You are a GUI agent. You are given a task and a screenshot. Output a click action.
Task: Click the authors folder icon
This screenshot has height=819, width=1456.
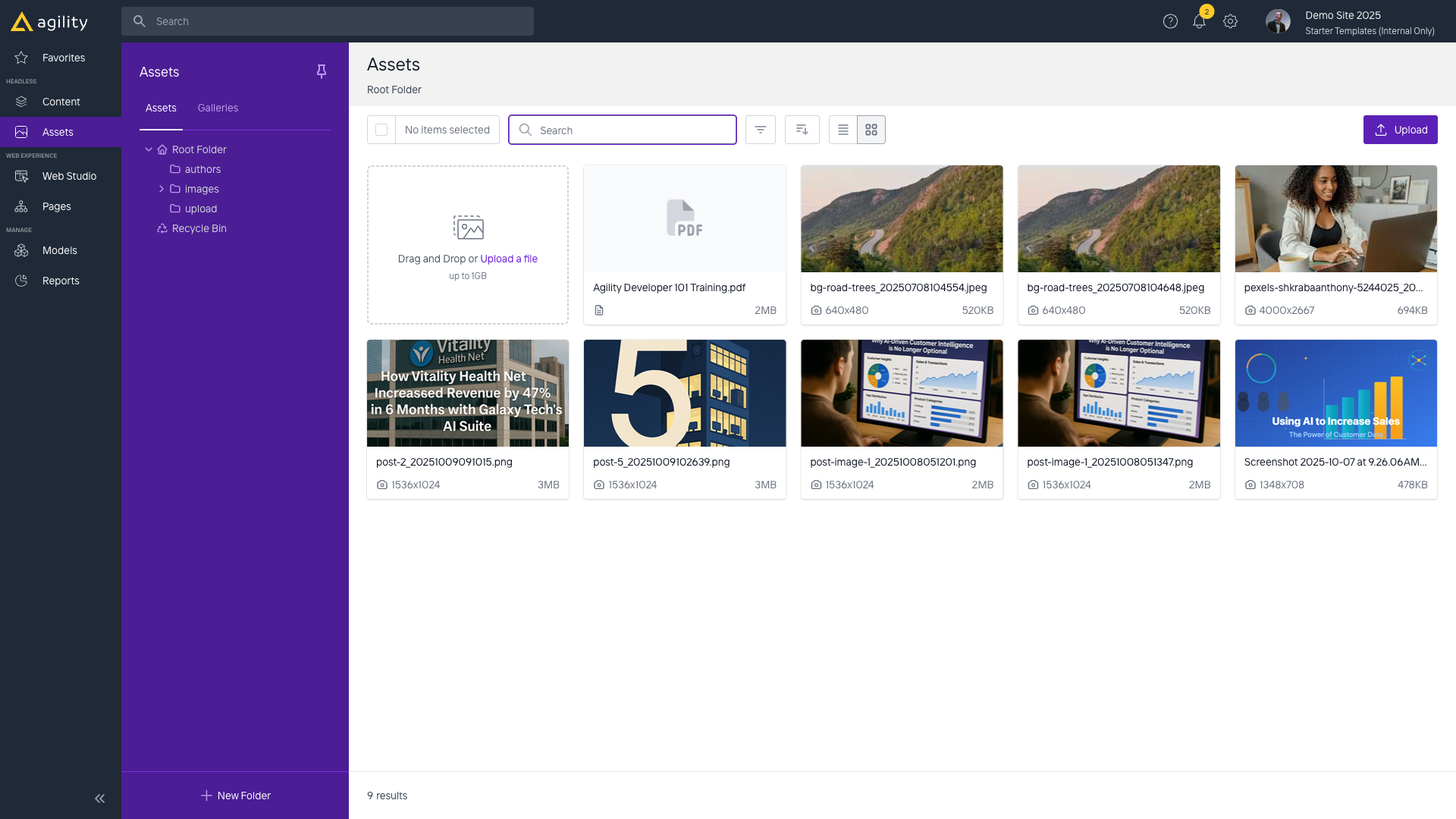tap(175, 169)
